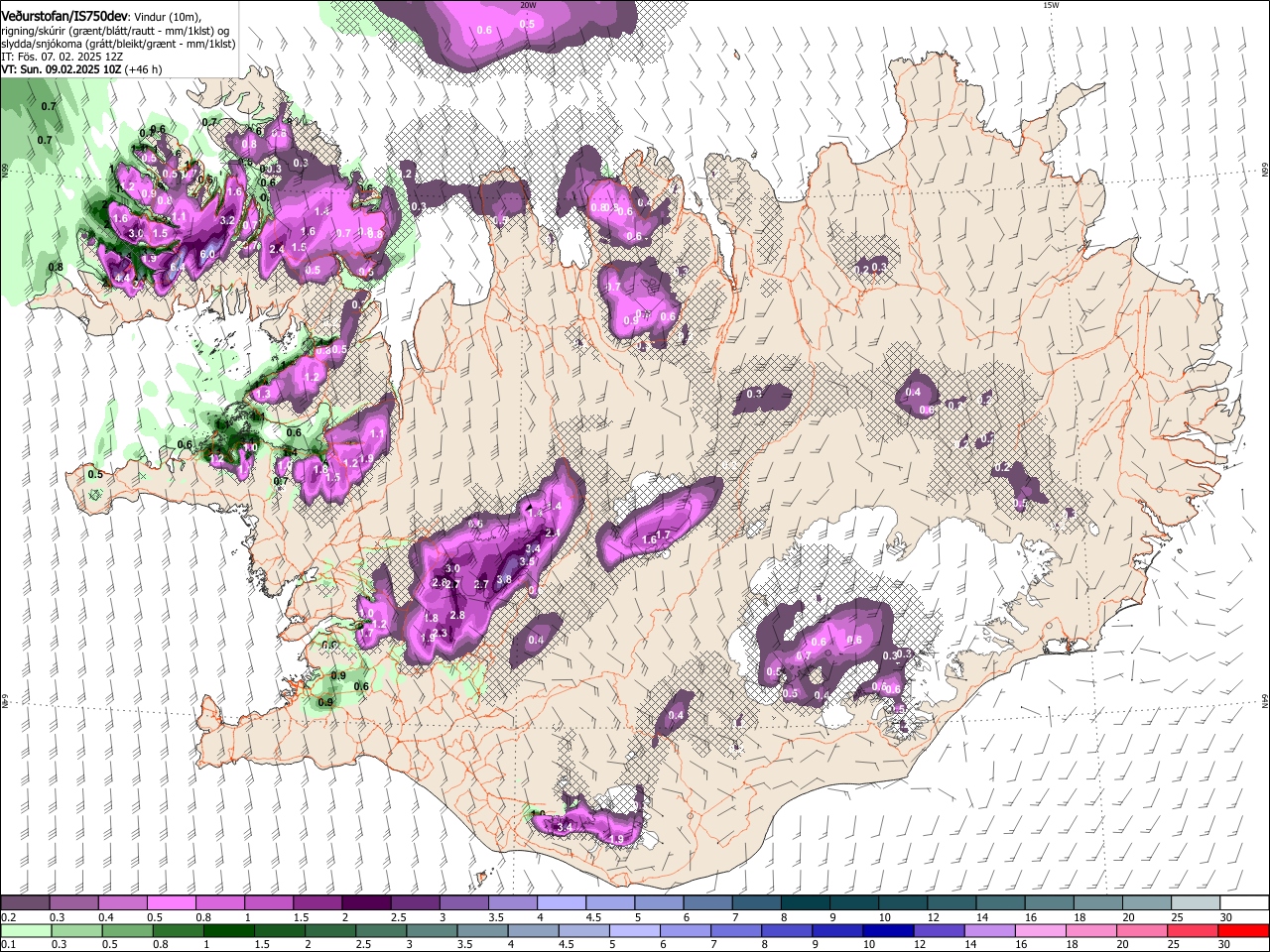
Task: Click bottom legend swatch between 3 and 3.5
Action: coord(432,930)
